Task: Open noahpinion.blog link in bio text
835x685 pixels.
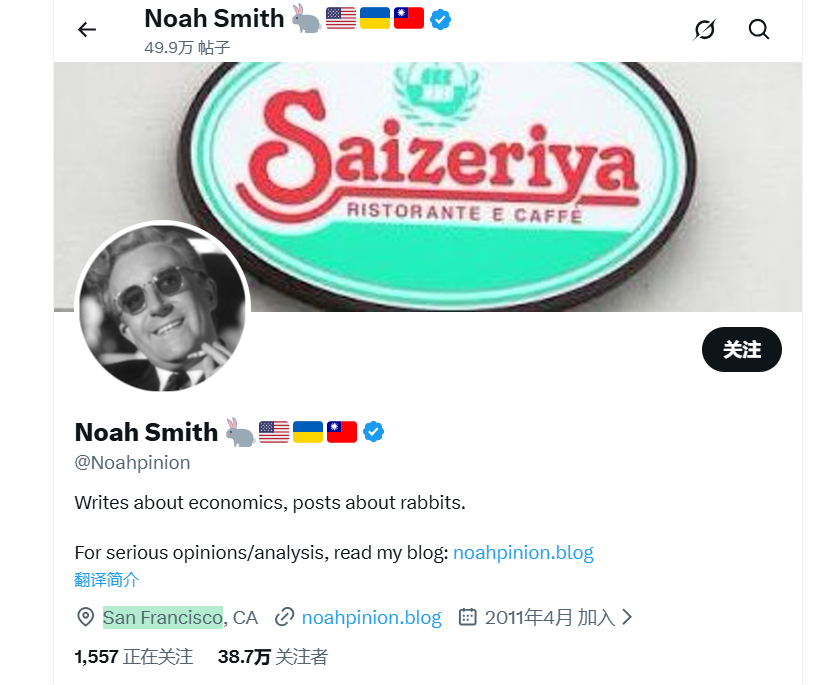Action: coord(523,552)
